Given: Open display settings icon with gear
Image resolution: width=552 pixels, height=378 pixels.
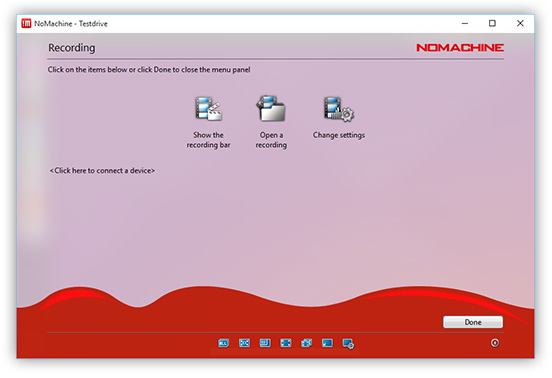Looking at the screenshot, I should 349,344.
